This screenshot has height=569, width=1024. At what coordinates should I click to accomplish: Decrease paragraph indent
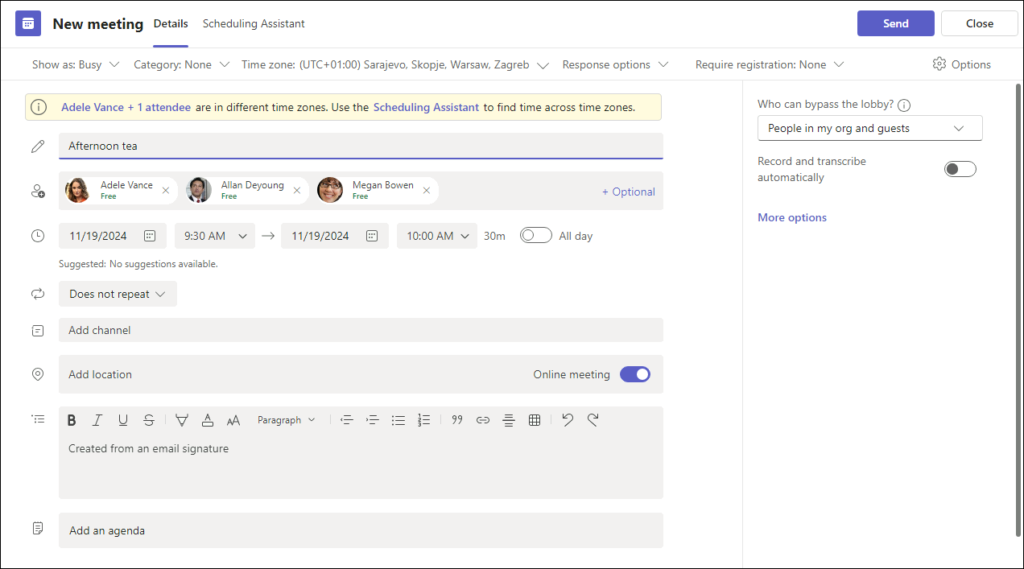click(x=347, y=420)
